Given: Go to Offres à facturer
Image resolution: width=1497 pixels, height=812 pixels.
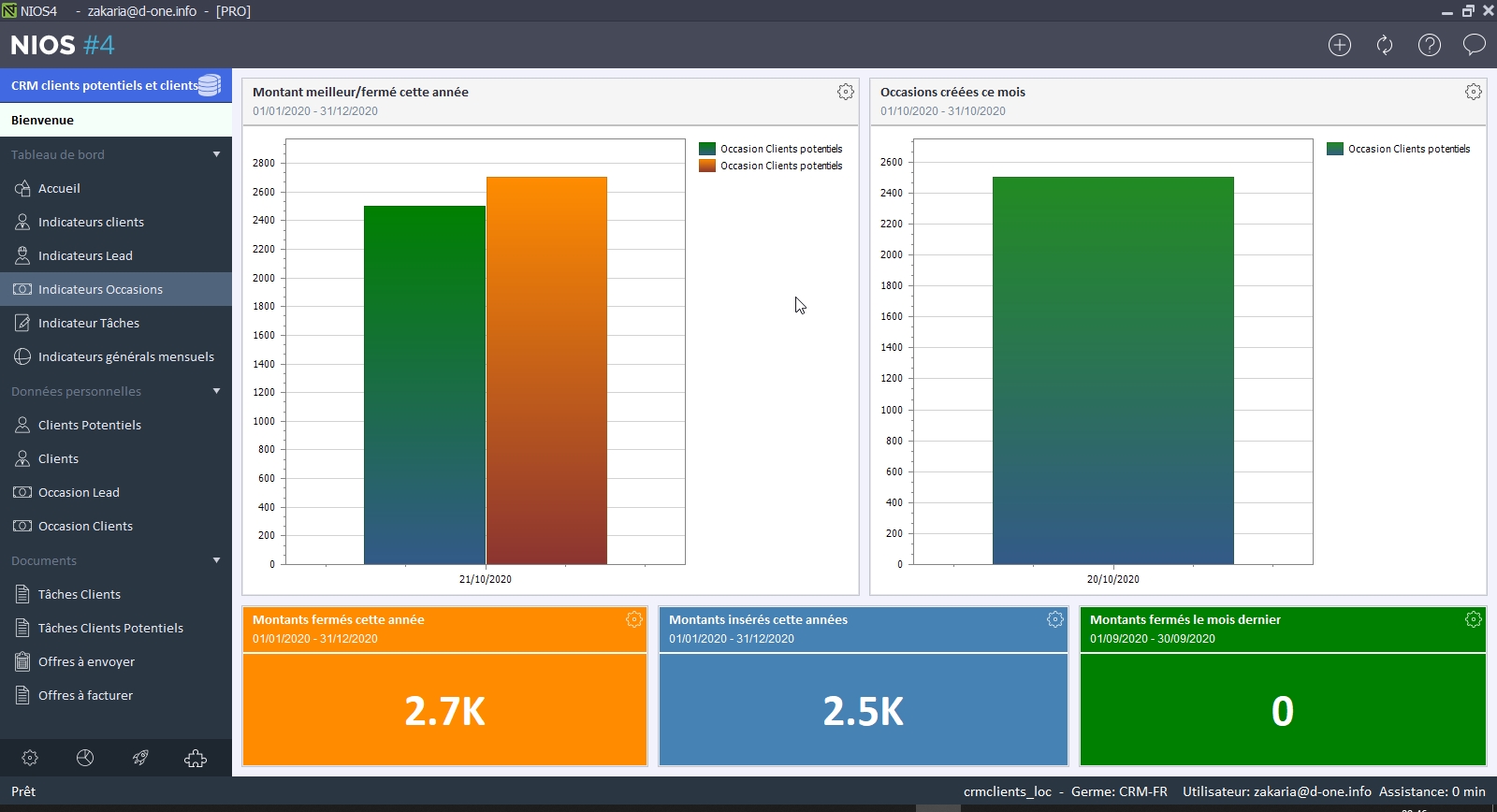Looking at the screenshot, I should coord(85,695).
